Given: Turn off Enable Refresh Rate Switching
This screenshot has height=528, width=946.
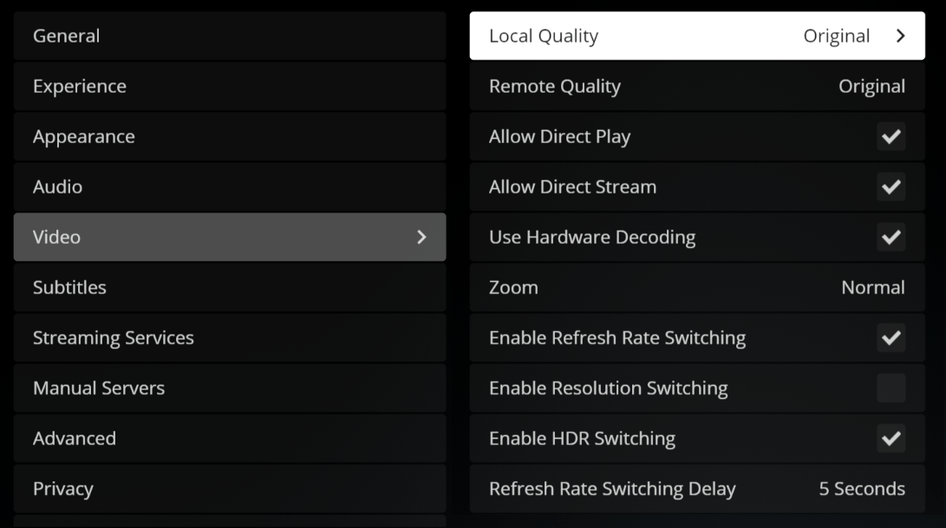Looking at the screenshot, I should 890,338.
